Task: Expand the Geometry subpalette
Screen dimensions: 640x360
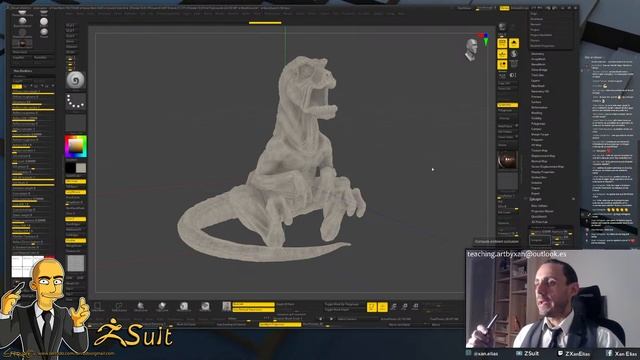Action: pyautogui.click(x=538, y=54)
